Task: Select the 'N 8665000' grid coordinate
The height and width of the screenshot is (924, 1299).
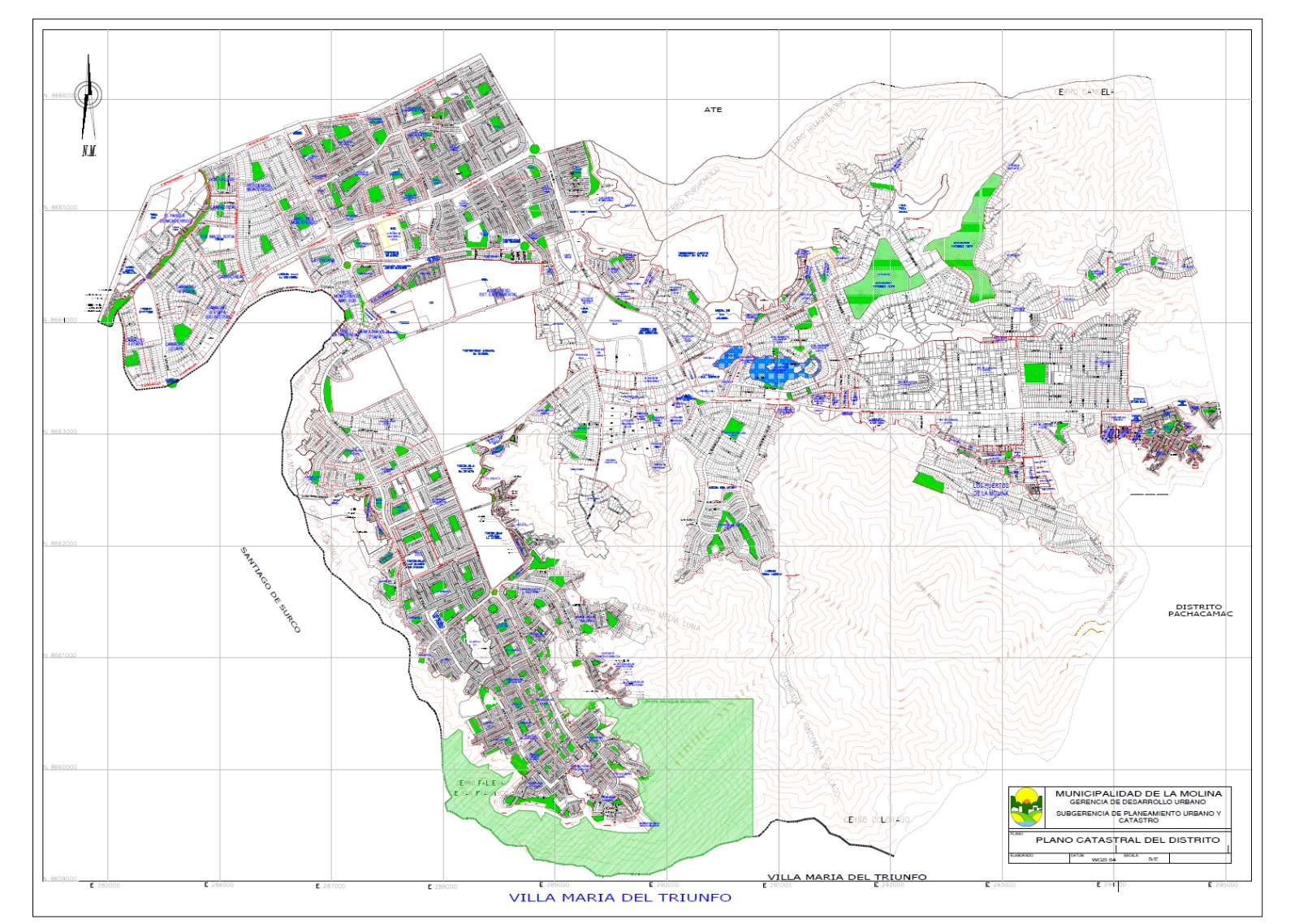Action: click(x=60, y=208)
